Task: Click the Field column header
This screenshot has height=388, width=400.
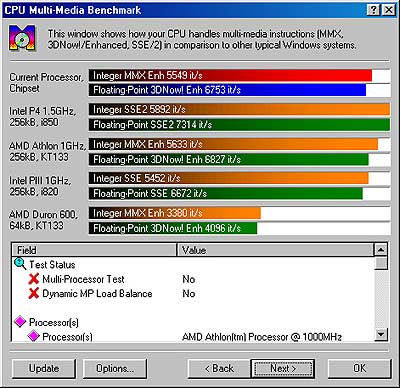Action: pos(94,250)
